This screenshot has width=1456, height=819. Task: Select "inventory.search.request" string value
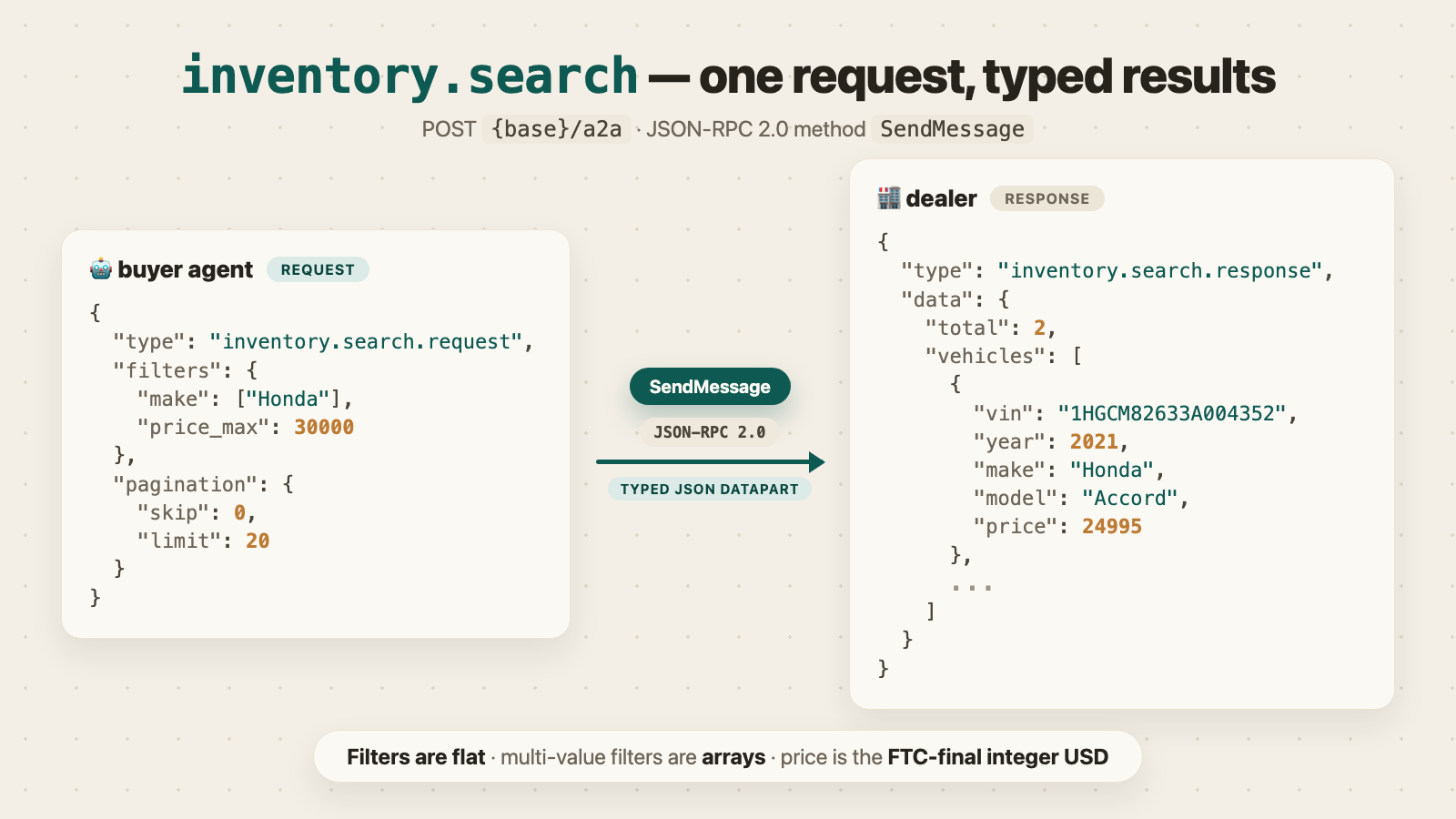366,341
